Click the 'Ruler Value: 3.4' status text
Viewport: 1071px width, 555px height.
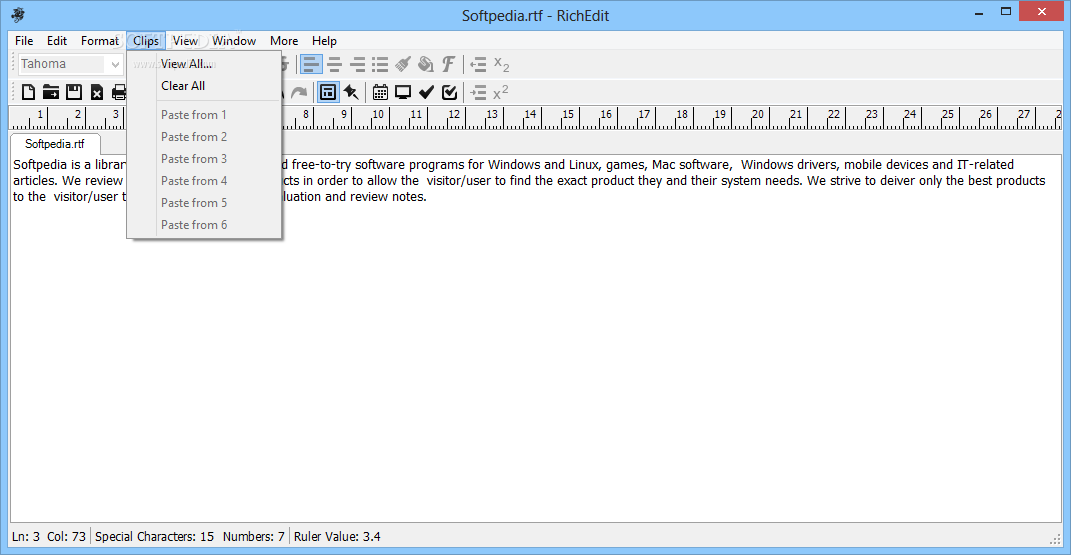[x=337, y=537]
